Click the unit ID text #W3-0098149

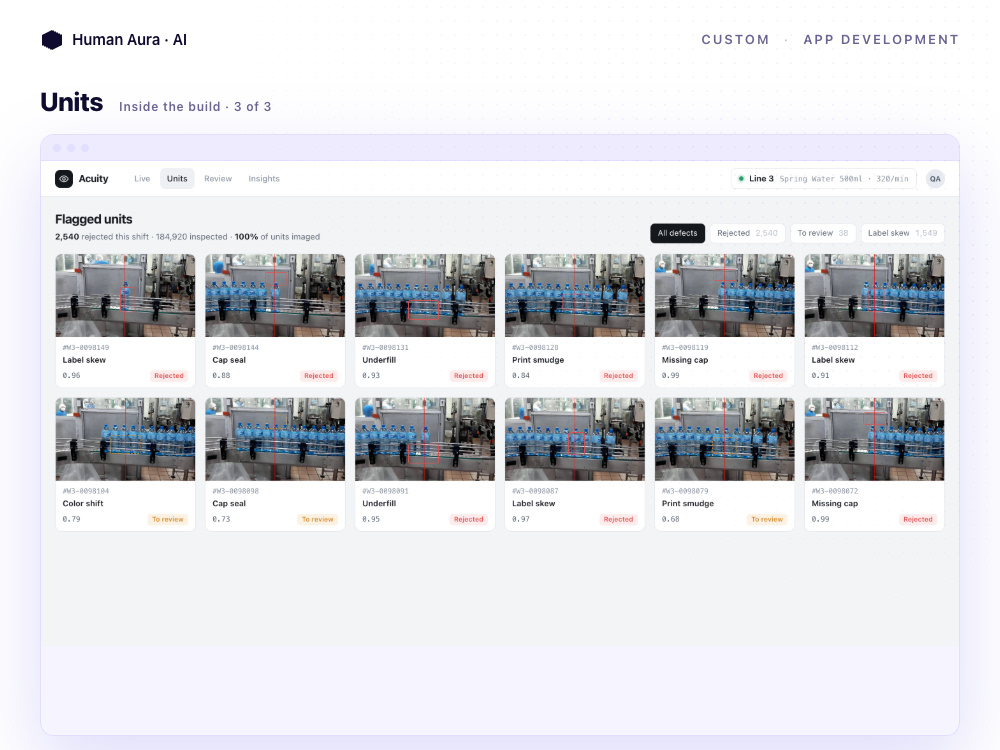(85, 348)
